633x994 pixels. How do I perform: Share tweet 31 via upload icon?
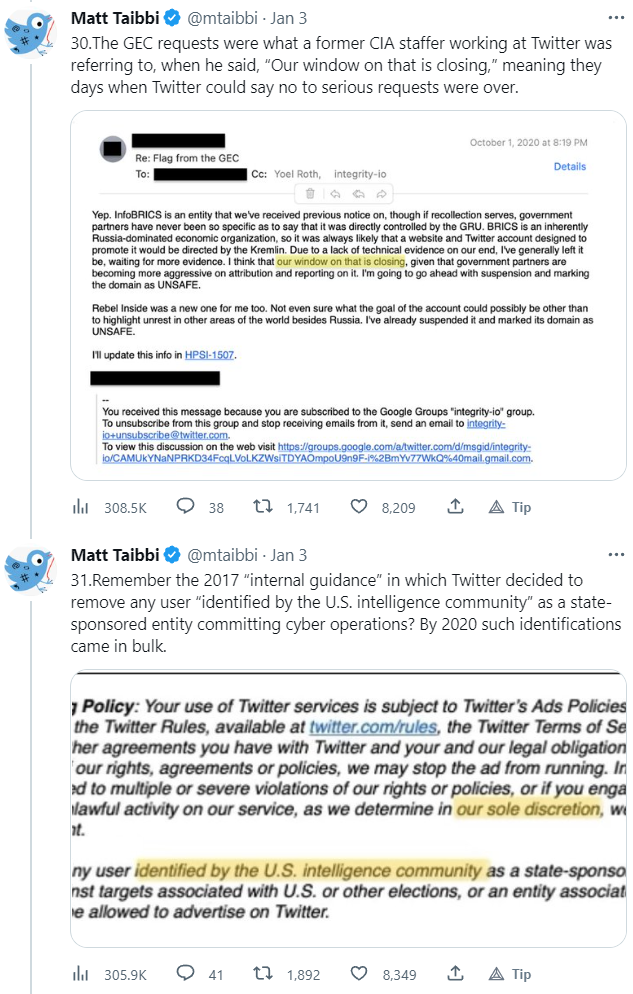pyautogui.click(x=455, y=973)
